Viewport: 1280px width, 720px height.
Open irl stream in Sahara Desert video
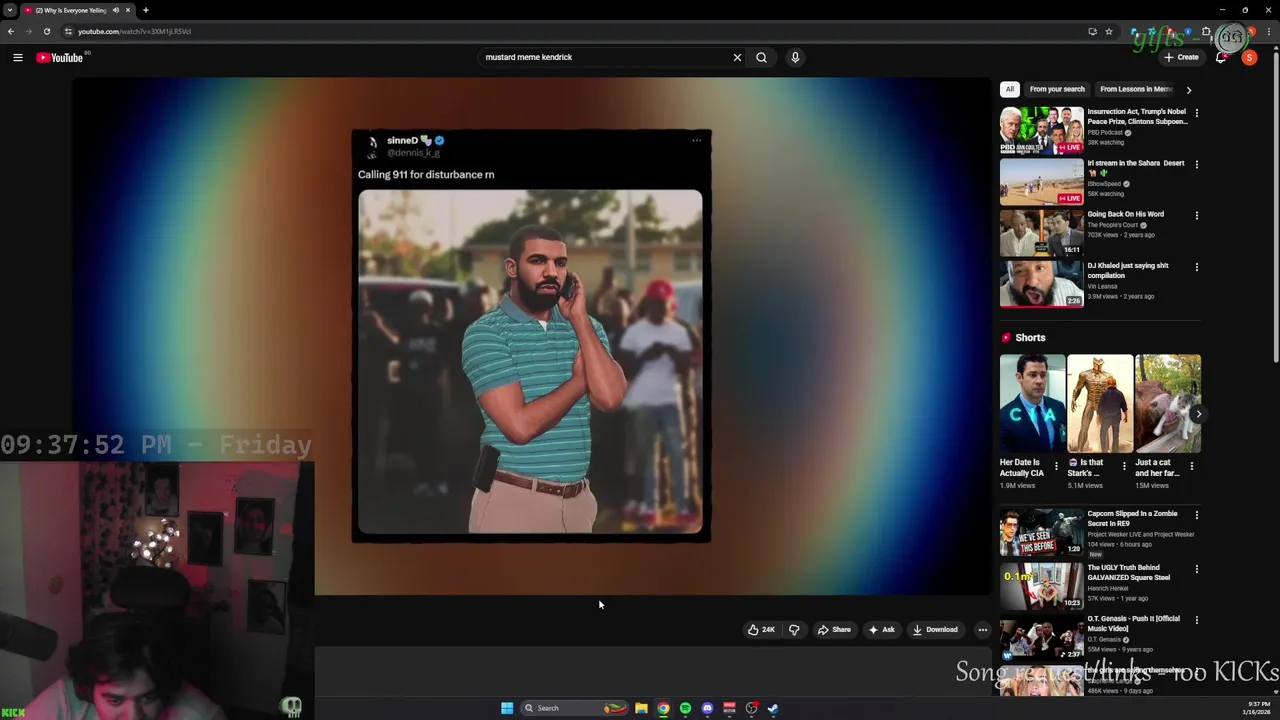point(1041,181)
